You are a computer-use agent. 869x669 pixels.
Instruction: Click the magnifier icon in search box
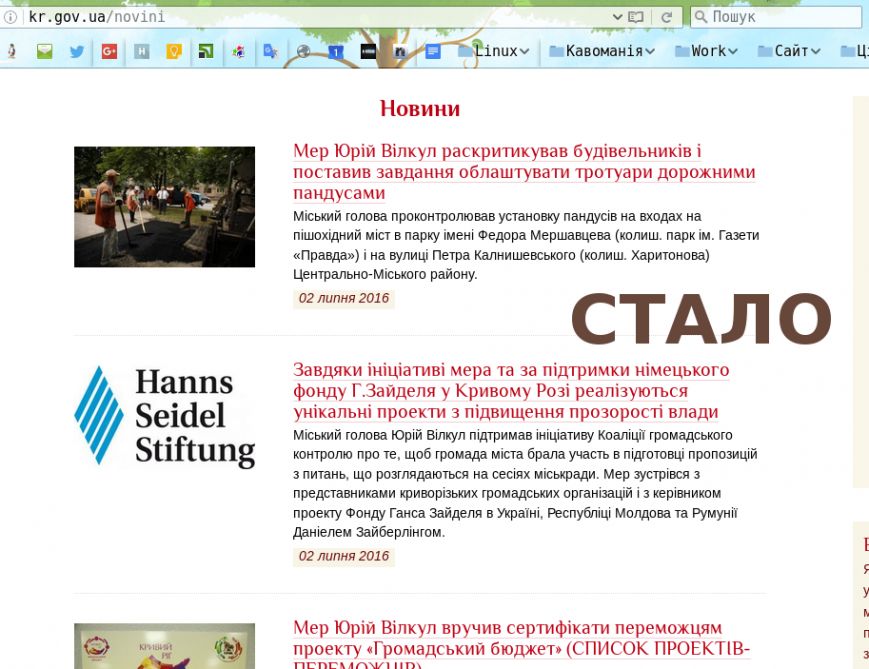(701, 17)
